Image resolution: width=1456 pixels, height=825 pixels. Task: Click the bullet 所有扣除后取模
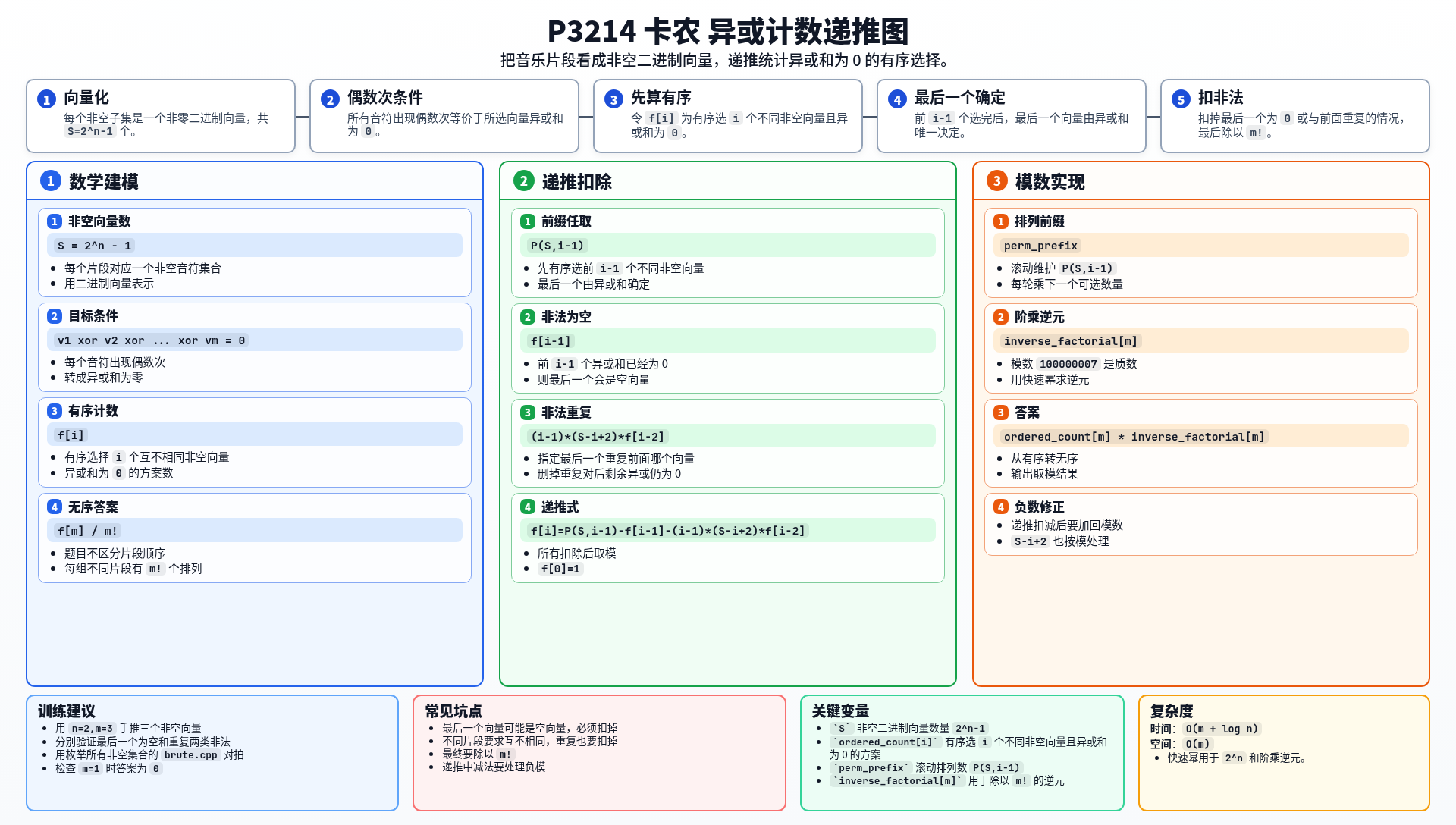[x=577, y=554]
